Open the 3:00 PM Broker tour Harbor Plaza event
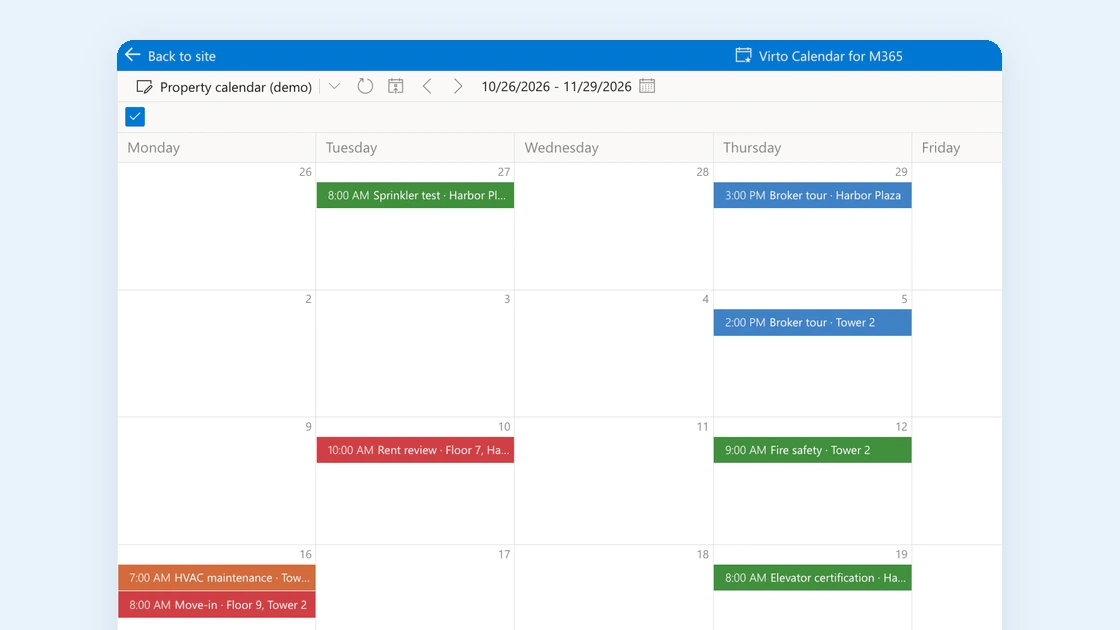Image resolution: width=1120 pixels, height=630 pixels. pos(812,195)
